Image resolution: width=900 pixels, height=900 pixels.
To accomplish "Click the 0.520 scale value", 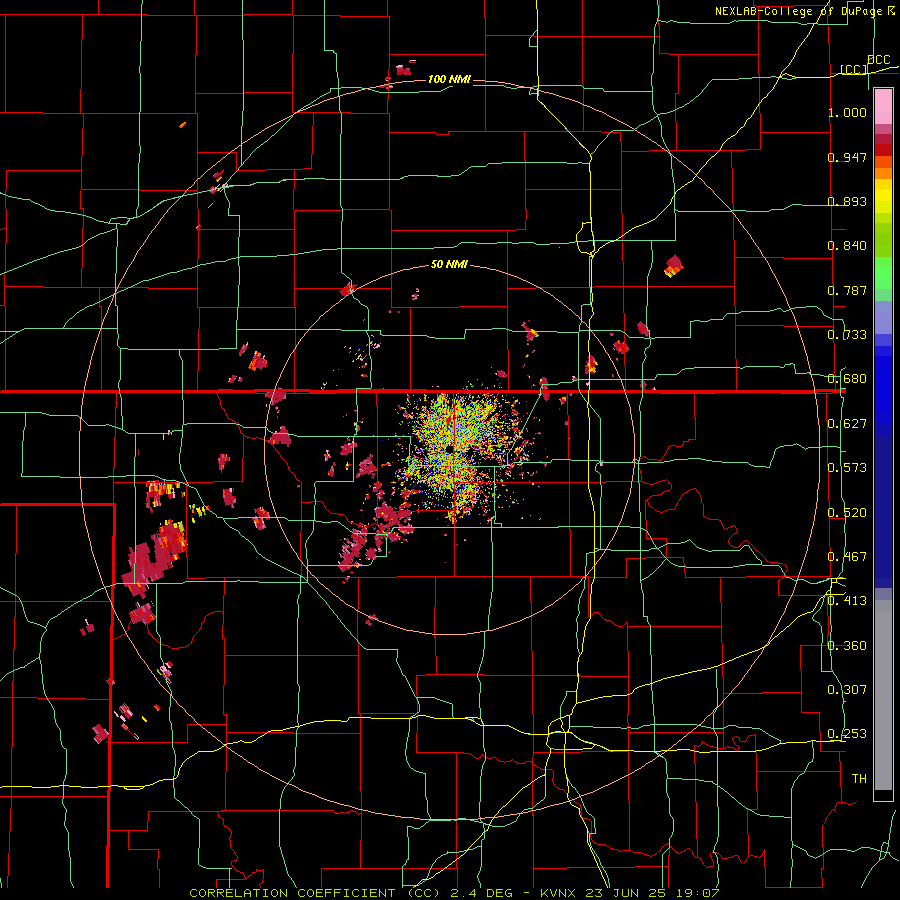I will (847, 513).
